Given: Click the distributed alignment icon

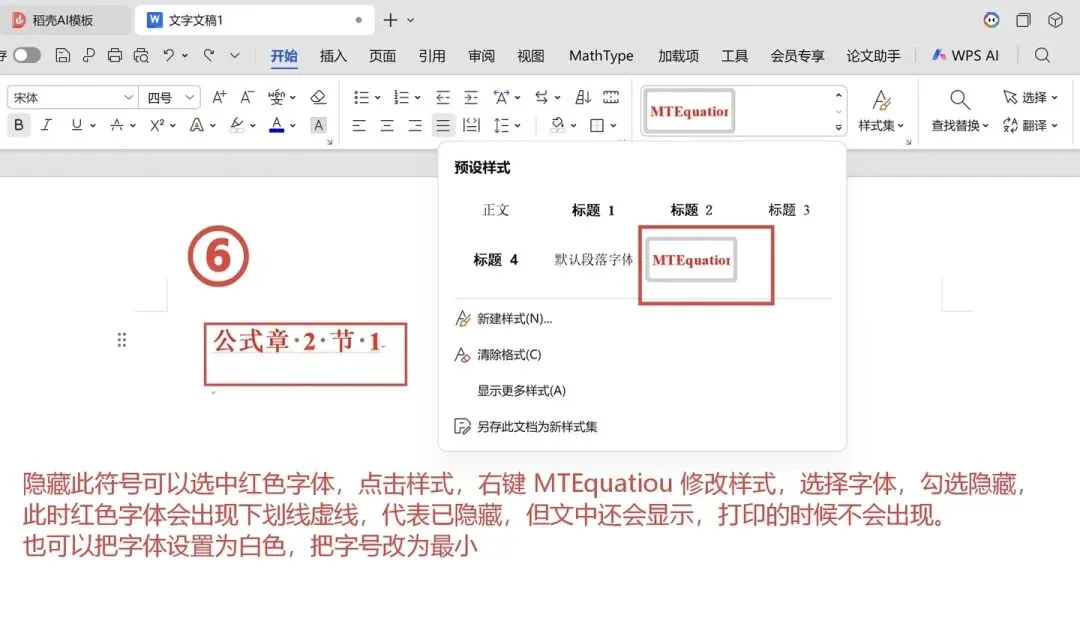Looking at the screenshot, I should tap(471, 125).
